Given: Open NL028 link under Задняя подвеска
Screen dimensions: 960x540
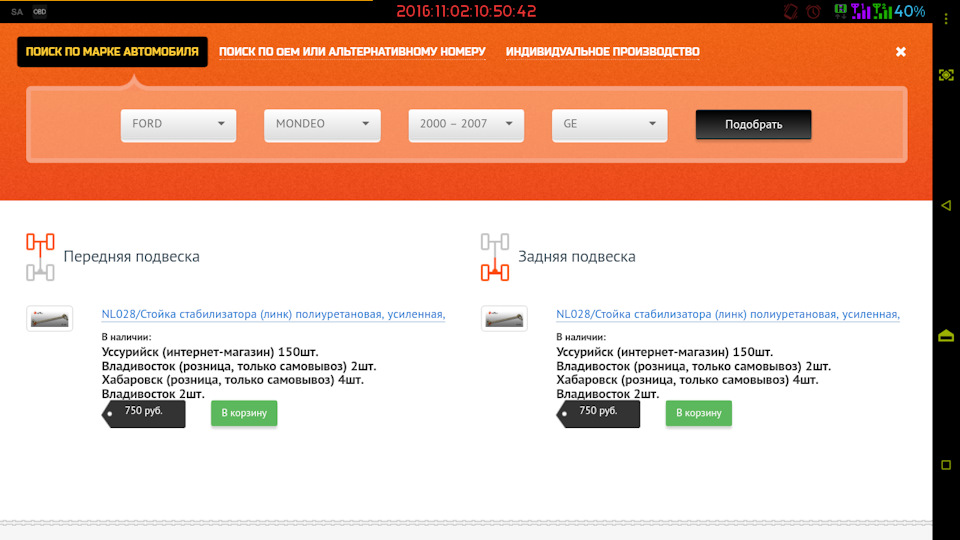Looking at the screenshot, I should click(727, 314).
